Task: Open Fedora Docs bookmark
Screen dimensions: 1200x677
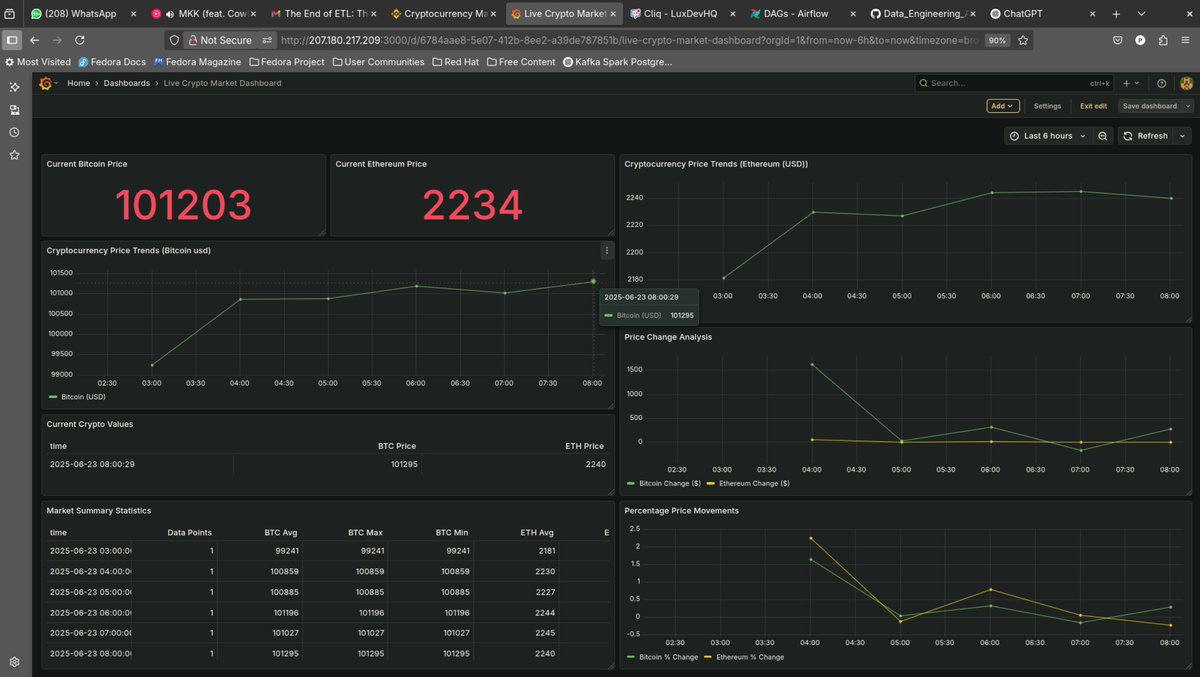Action: click(112, 62)
